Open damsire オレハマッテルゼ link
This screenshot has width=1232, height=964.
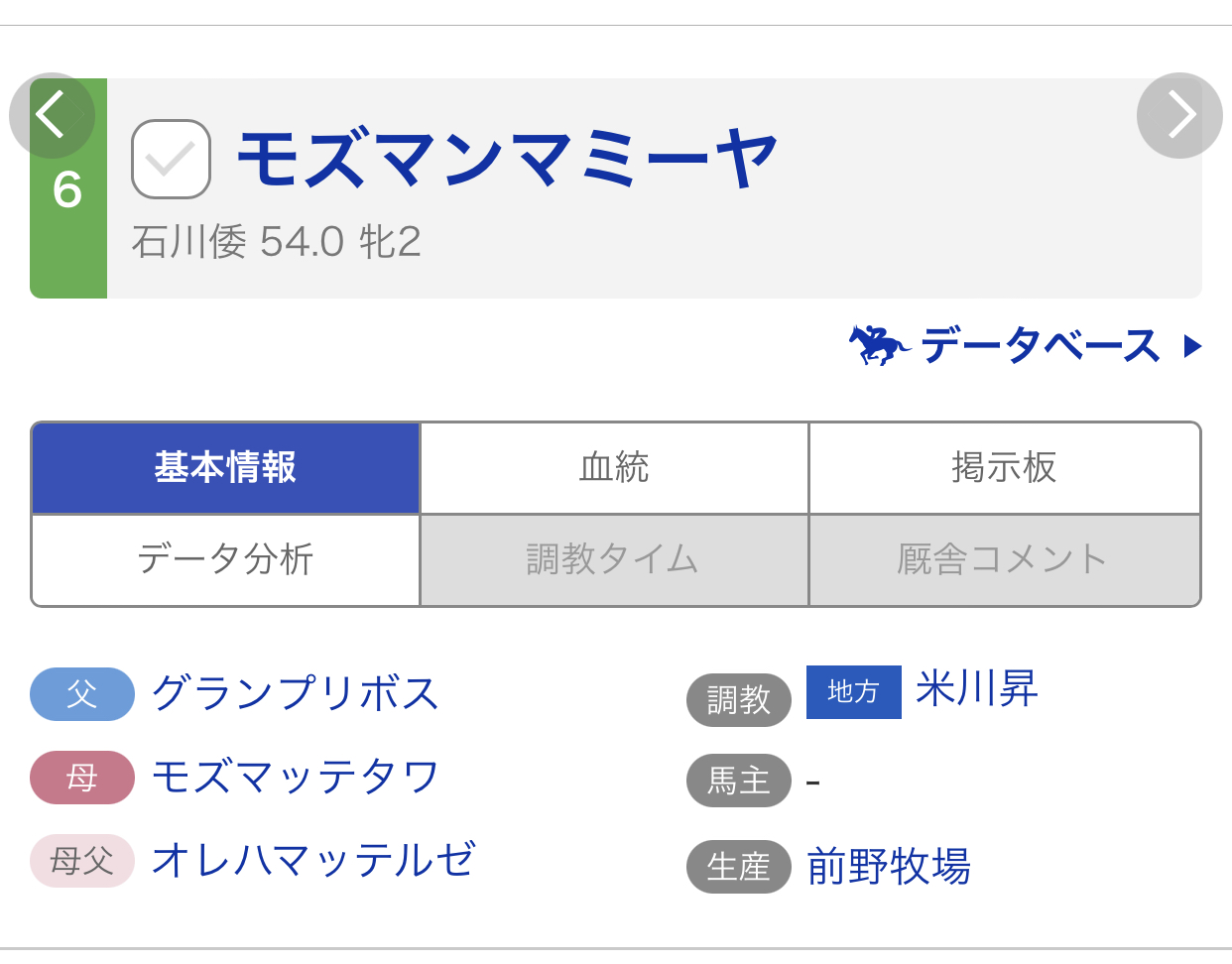click(x=313, y=860)
